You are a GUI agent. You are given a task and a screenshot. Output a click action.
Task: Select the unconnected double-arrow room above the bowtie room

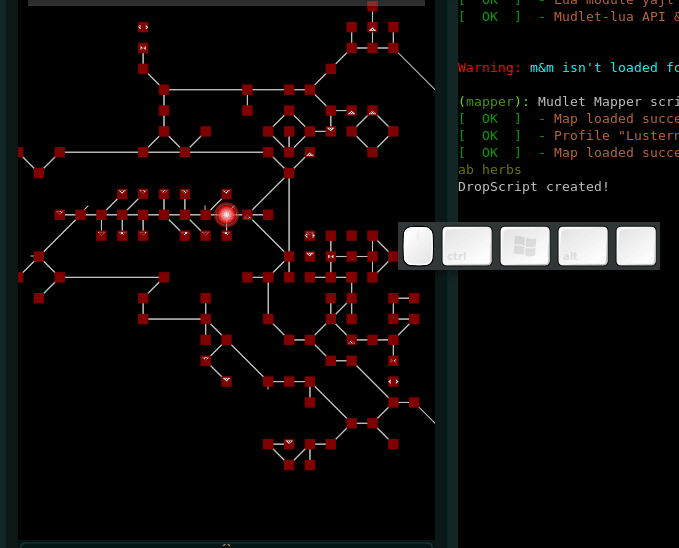[x=143, y=27]
